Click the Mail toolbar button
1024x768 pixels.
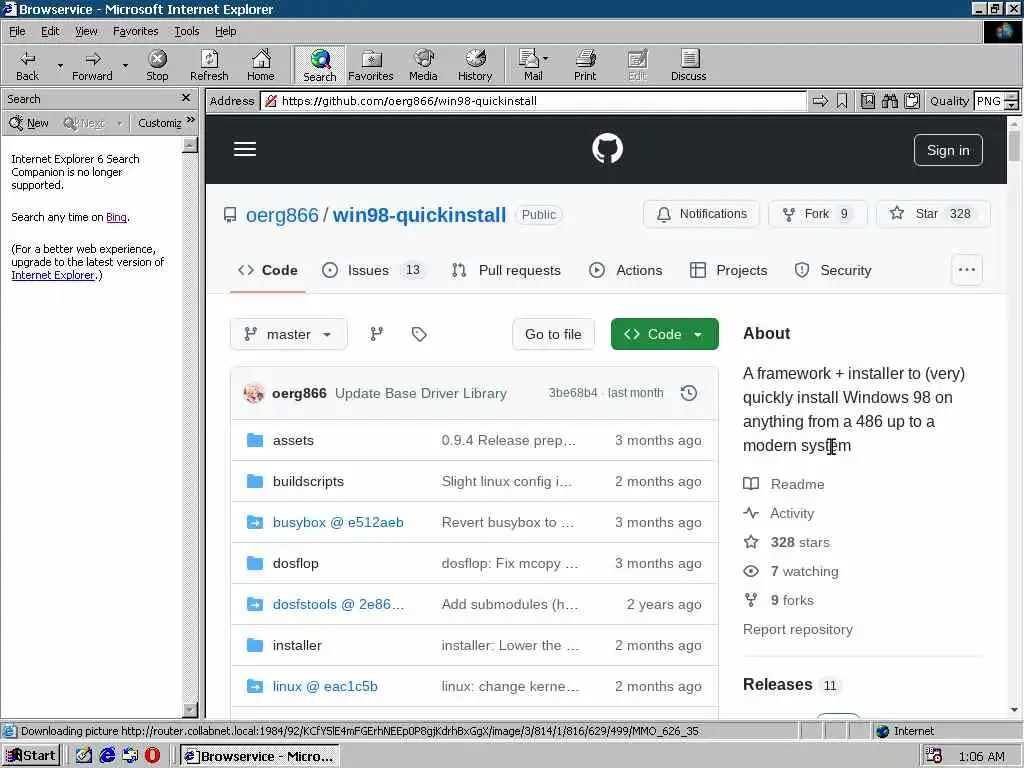coord(530,65)
